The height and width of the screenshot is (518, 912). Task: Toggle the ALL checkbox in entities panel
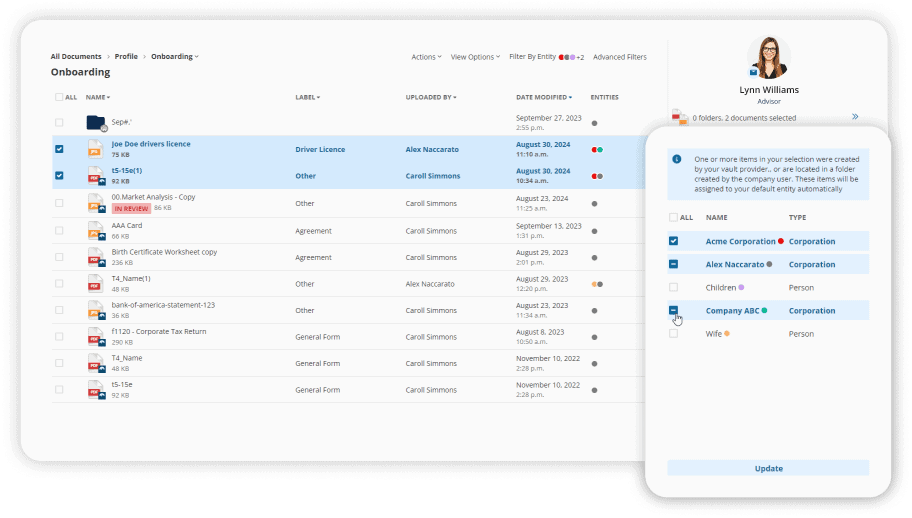pos(674,217)
